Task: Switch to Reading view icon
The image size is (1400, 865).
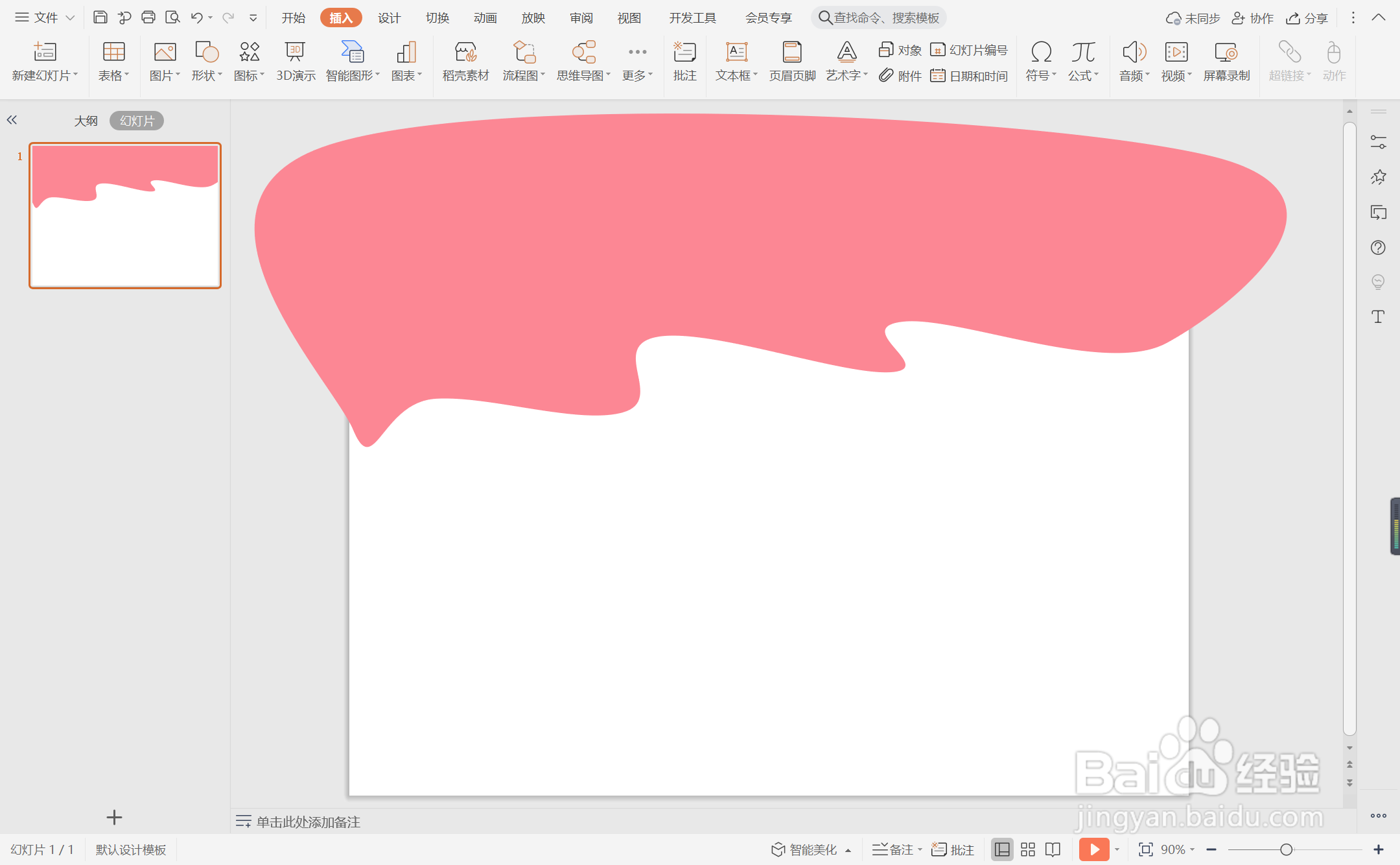Action: tap(1053, 849)
